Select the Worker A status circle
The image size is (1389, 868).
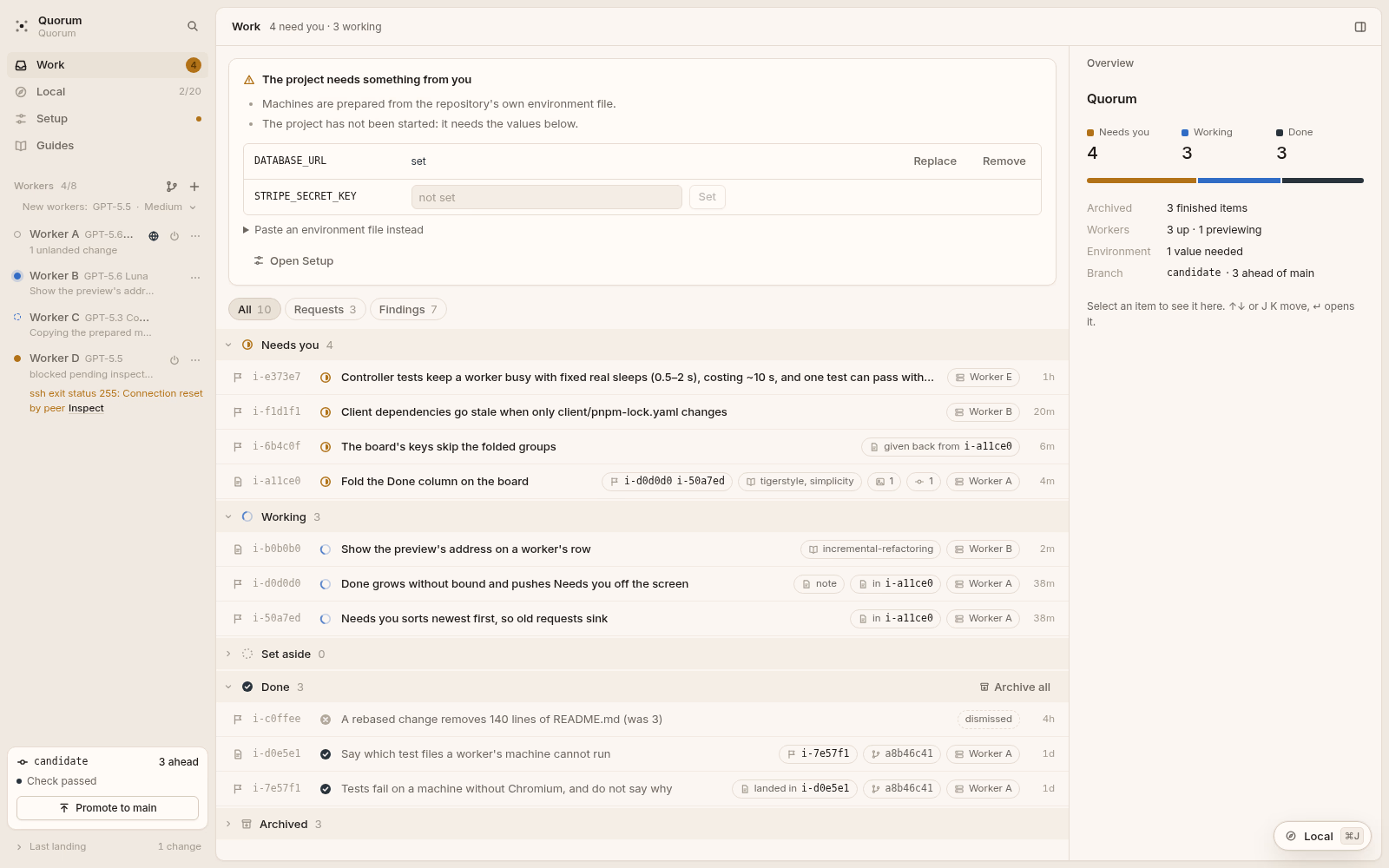[x=17, y=234]
